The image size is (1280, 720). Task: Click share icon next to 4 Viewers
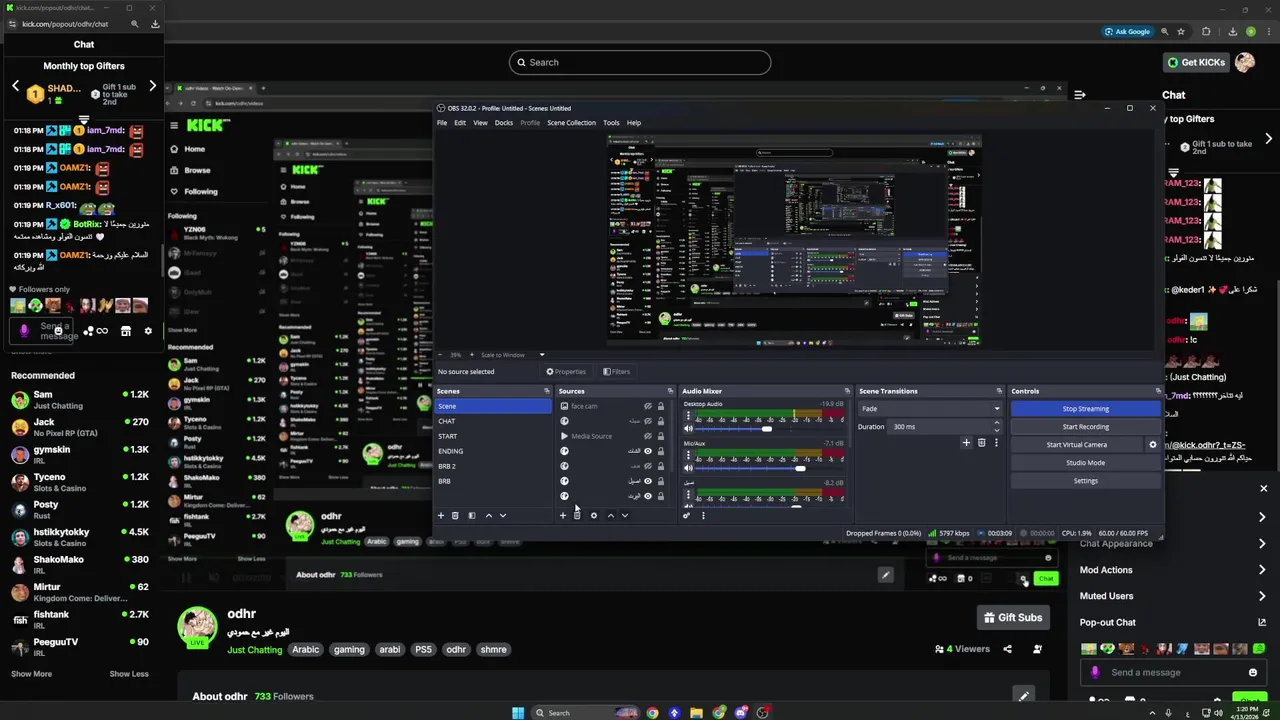tap(1007, 649)
